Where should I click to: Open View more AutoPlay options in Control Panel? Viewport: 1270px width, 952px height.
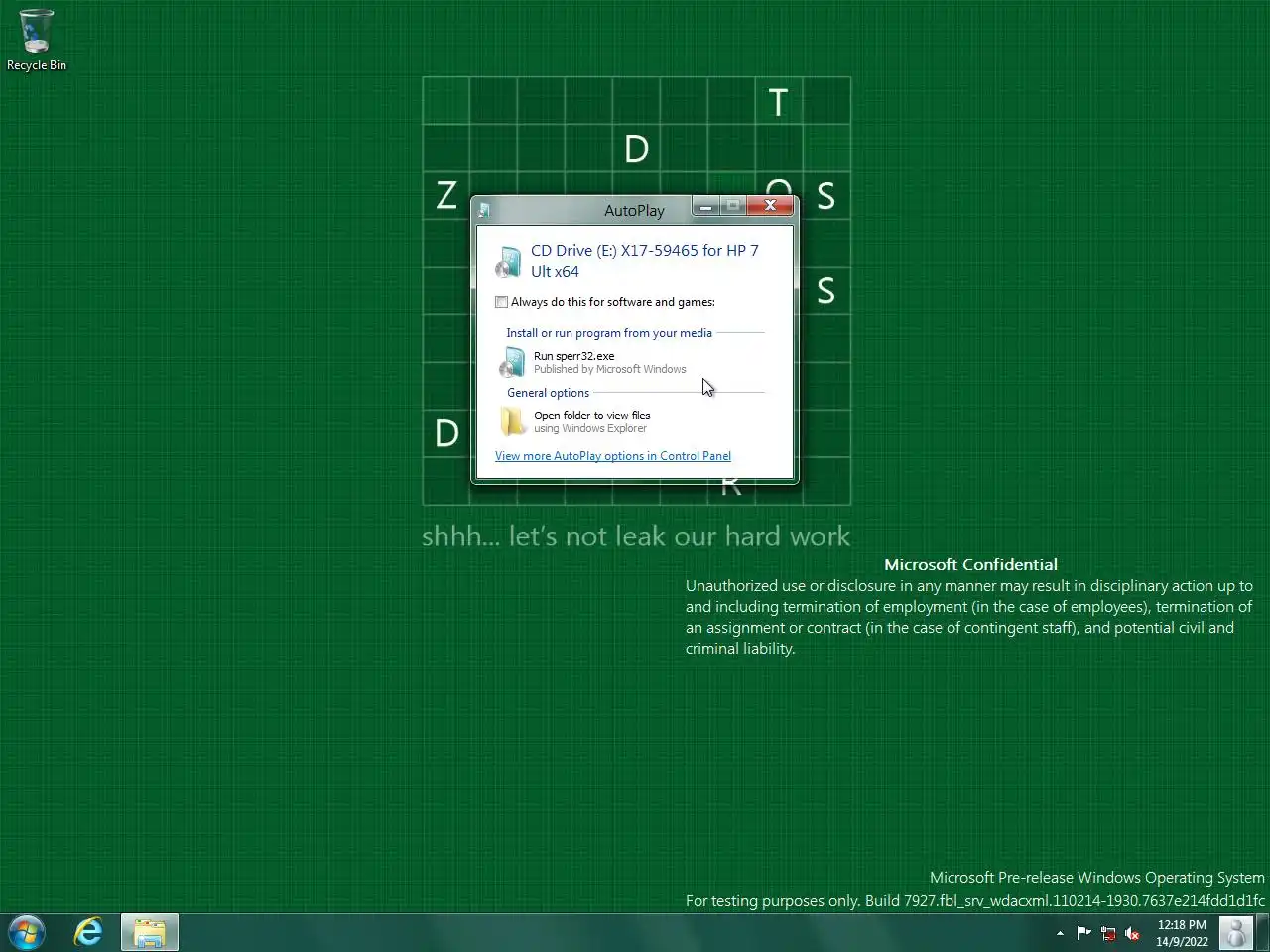click(x=613, y=456)
